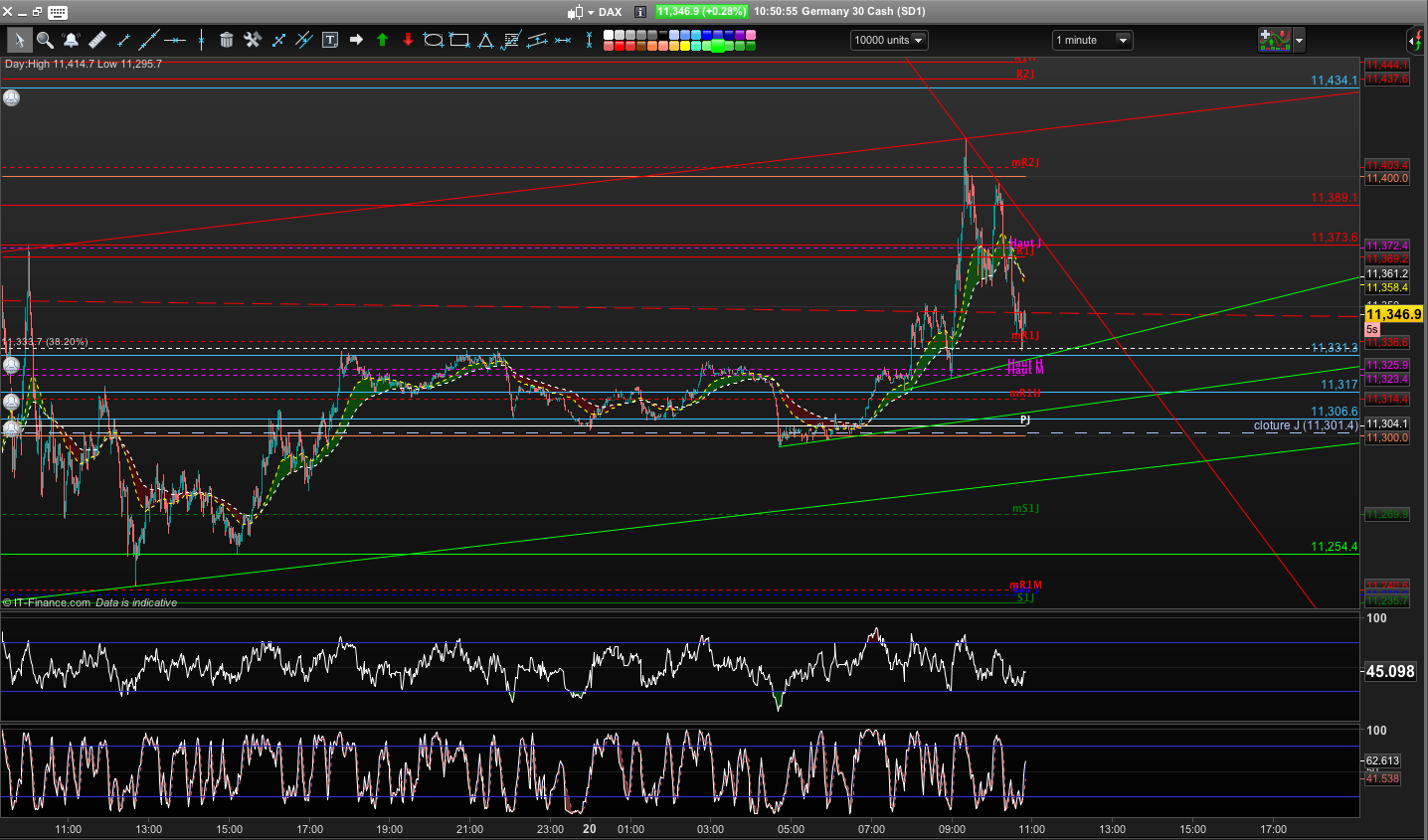Select the slanted parallel channel tool
The width and height of the screenshot is (1428, 840).
point(537,40)
